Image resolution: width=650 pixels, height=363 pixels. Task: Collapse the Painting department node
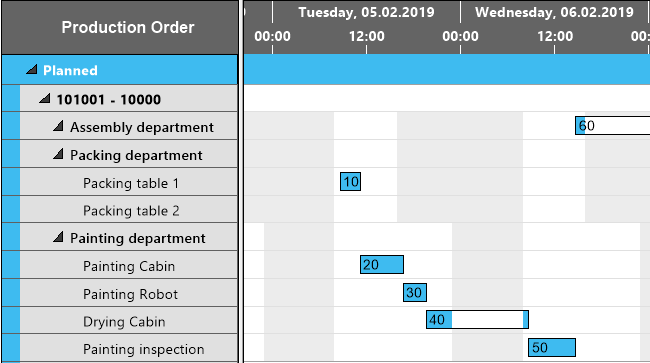point(58,237)
